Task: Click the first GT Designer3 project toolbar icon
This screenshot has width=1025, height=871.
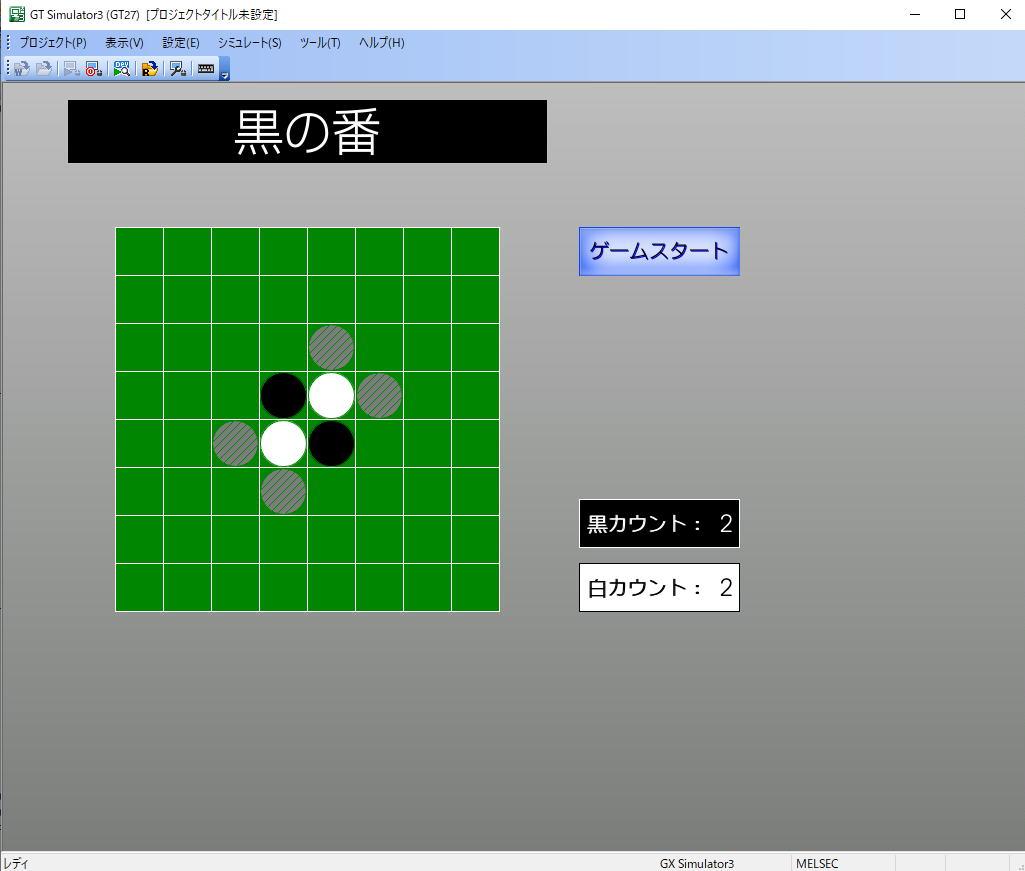Action: (20, 68)
